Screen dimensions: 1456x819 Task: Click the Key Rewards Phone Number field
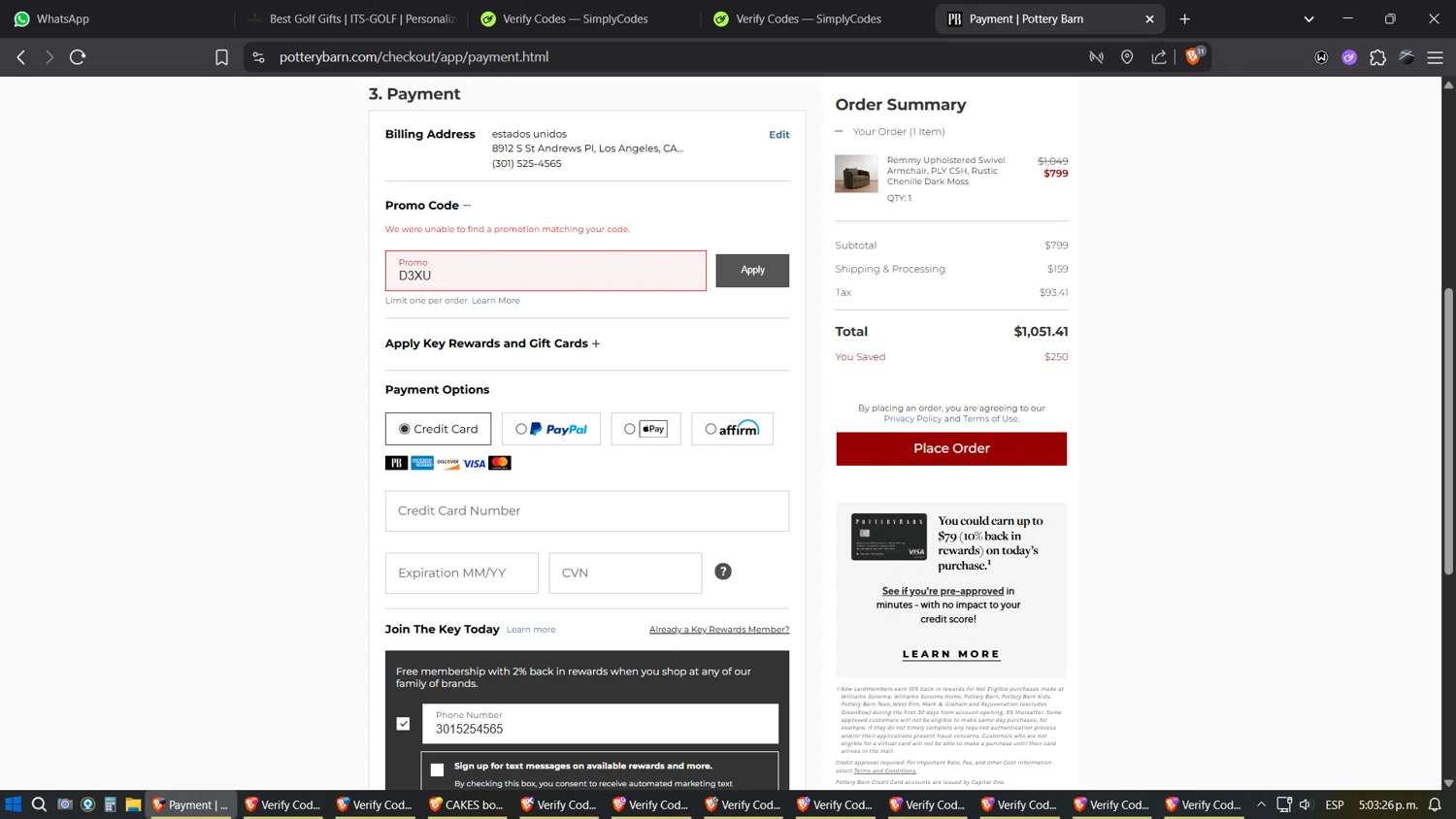point(600,724)
